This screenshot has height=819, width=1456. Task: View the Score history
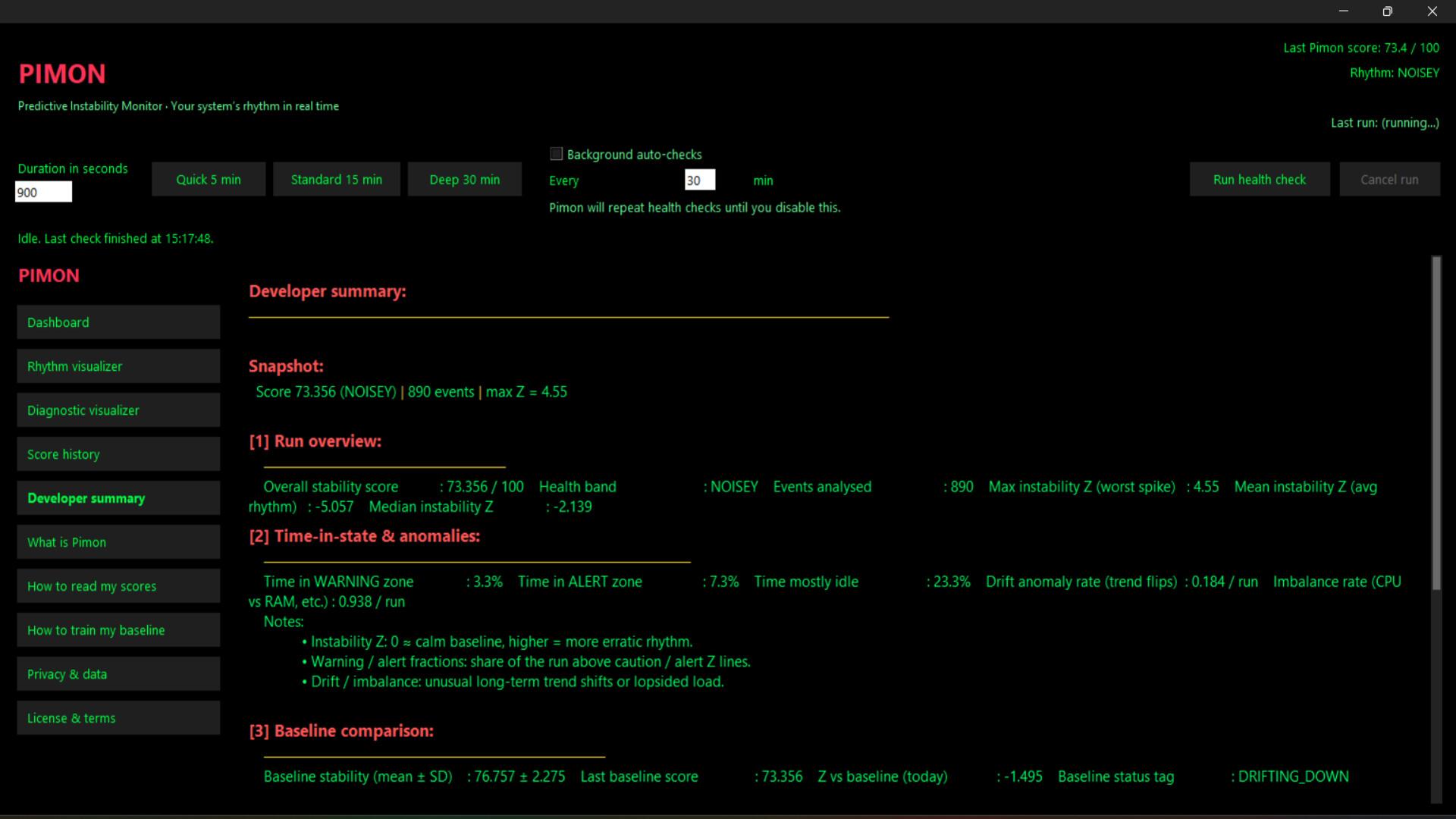click(x=118, y=453)
